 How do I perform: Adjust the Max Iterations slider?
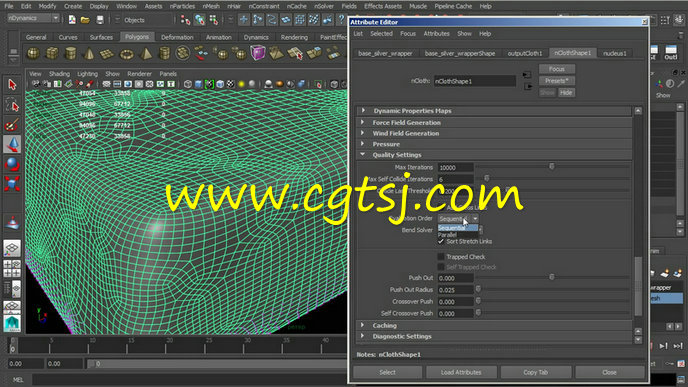tap(552, 166)
